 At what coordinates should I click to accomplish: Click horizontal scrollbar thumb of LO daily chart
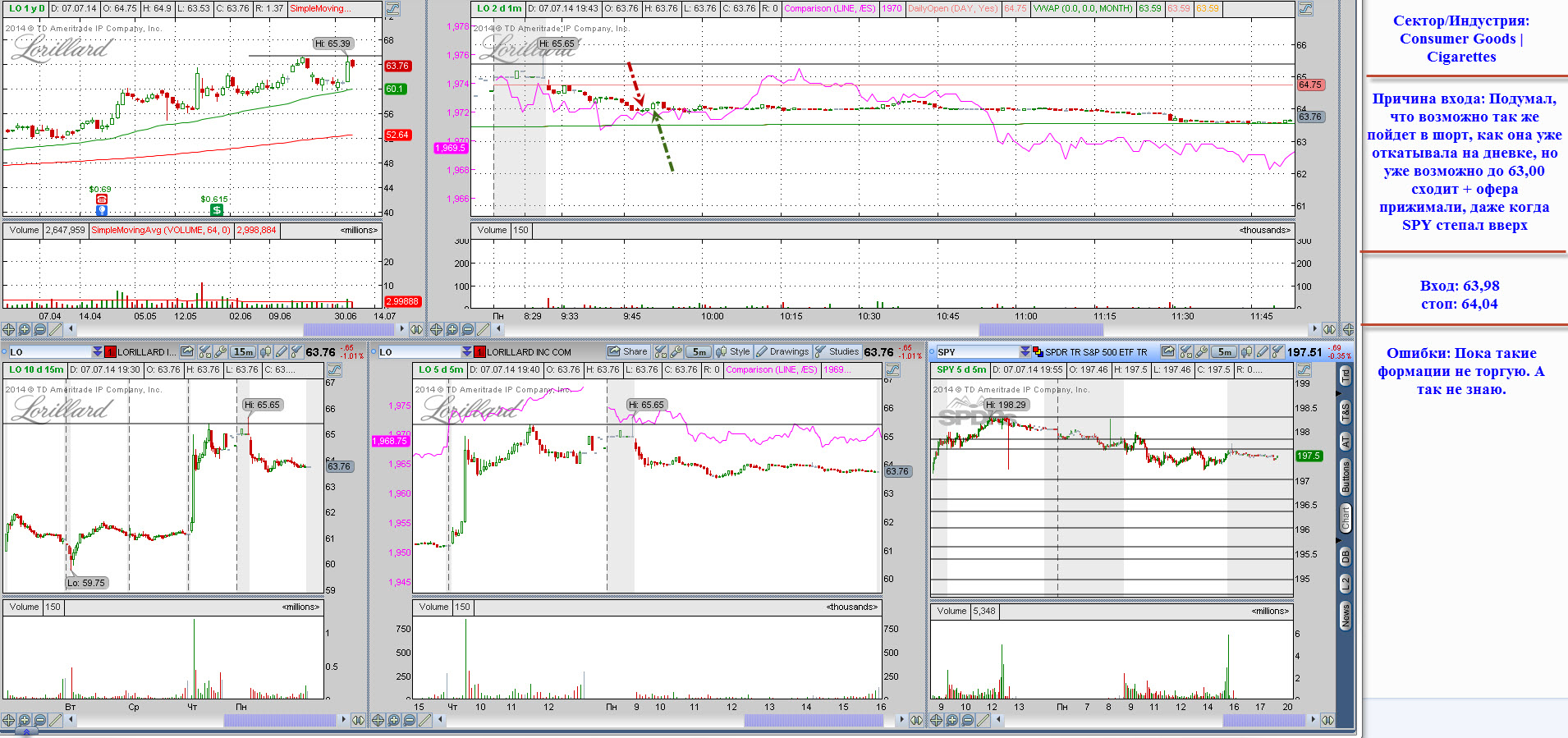tap(349, 329)
